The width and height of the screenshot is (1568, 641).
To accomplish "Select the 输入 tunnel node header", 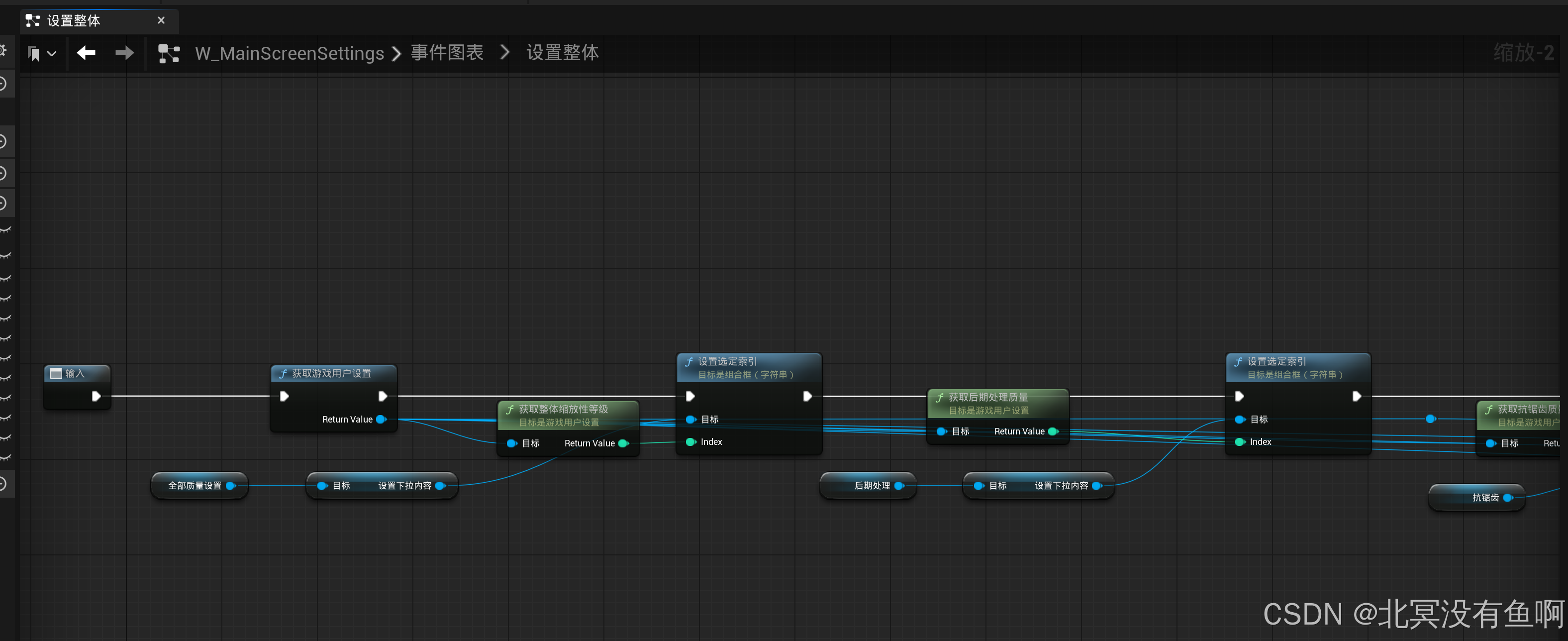I will pyautogui.click(x=74, y=373).
